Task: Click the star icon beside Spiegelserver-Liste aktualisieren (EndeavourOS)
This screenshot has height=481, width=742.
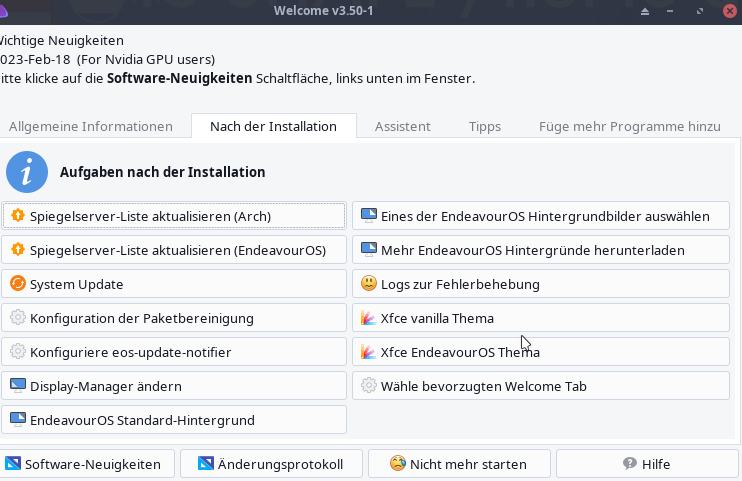Action: (x=18, y=249)
